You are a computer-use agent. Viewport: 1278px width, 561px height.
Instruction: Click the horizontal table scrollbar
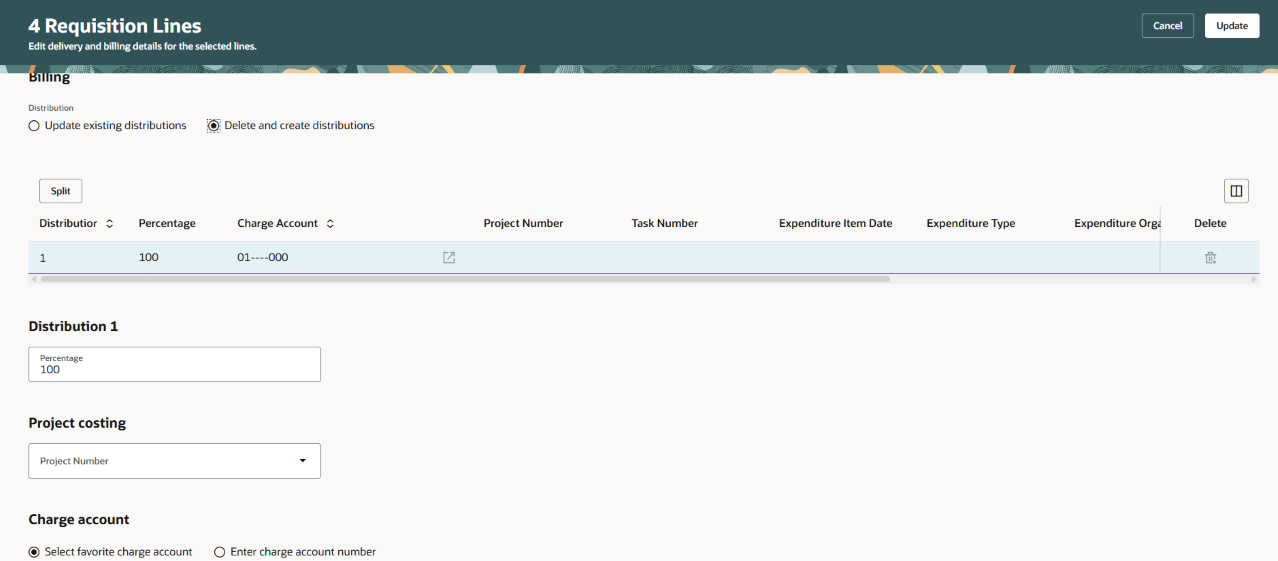coord(465,279)
